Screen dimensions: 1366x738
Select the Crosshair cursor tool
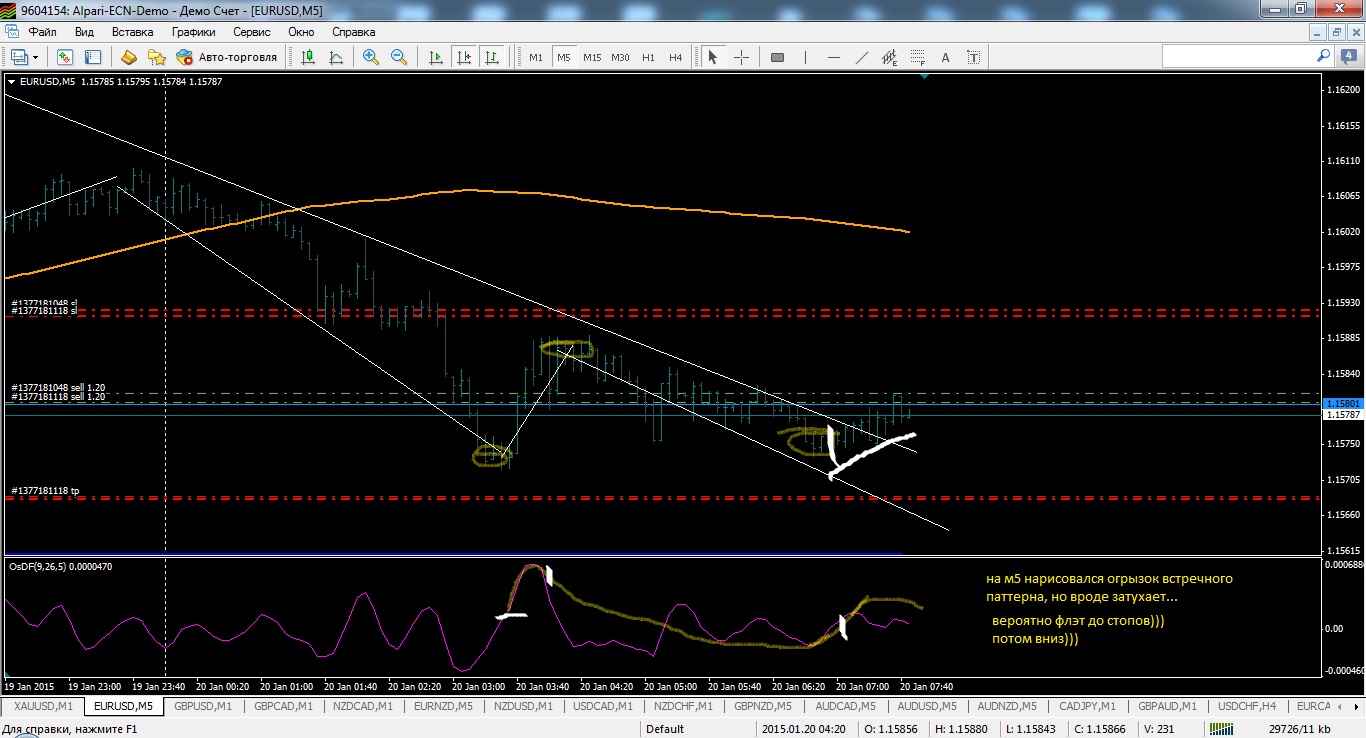tap(741, 57)
